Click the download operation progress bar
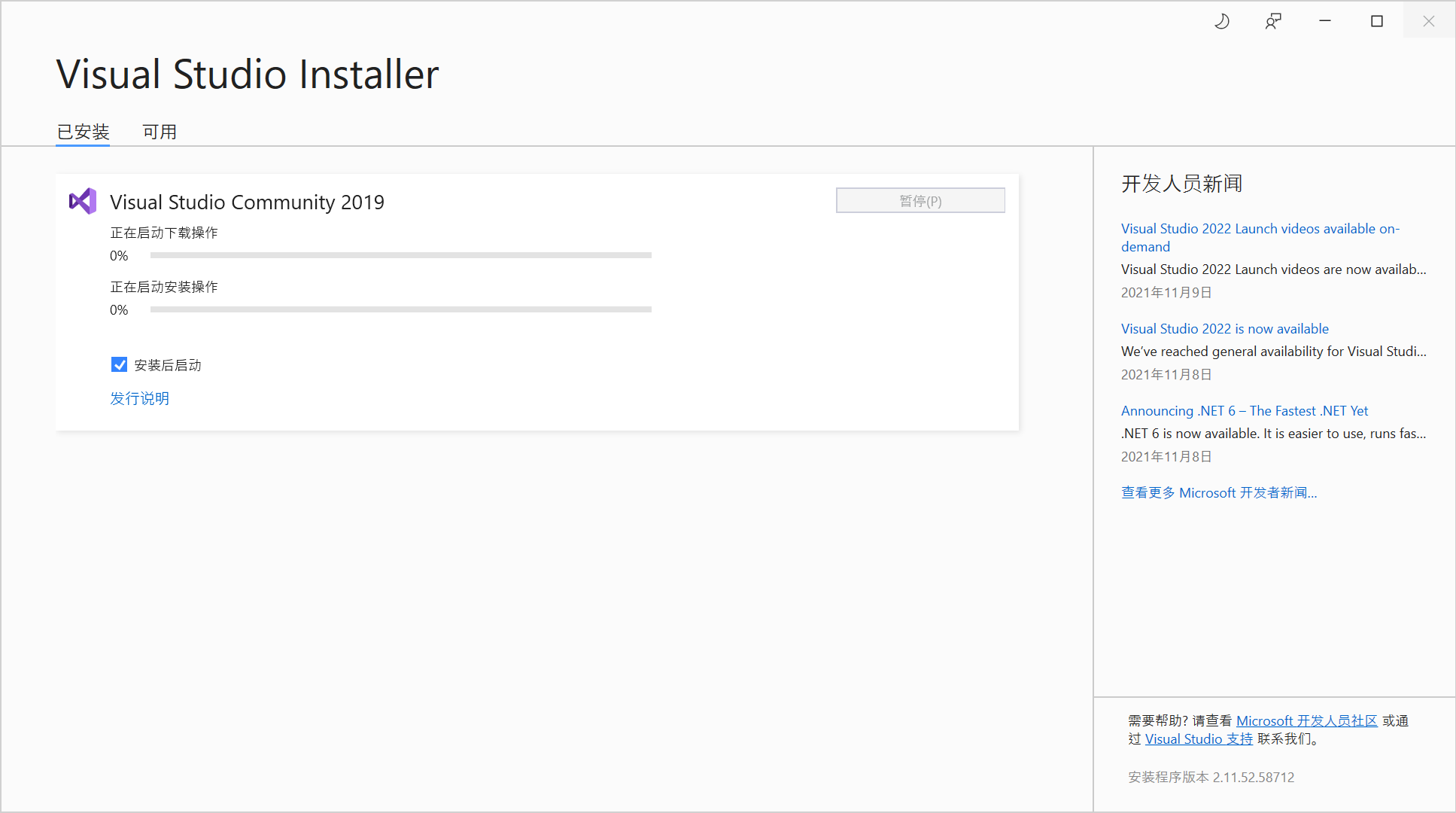The height and width of the screenshot is (813, 1456). pyautogui.click(x=400, y=255)
